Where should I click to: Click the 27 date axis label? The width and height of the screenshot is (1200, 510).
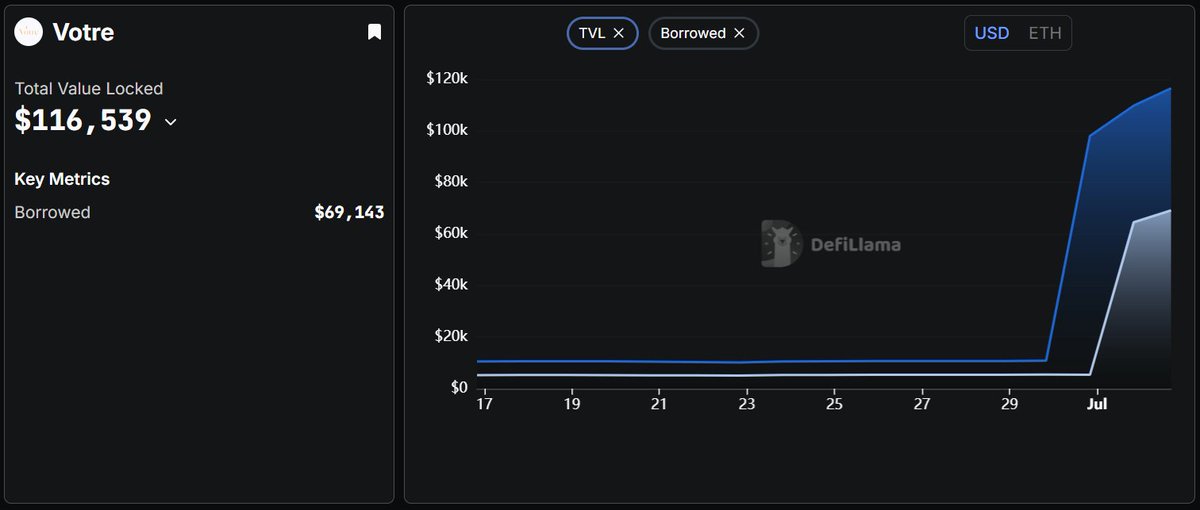click(x=922, y=405)
